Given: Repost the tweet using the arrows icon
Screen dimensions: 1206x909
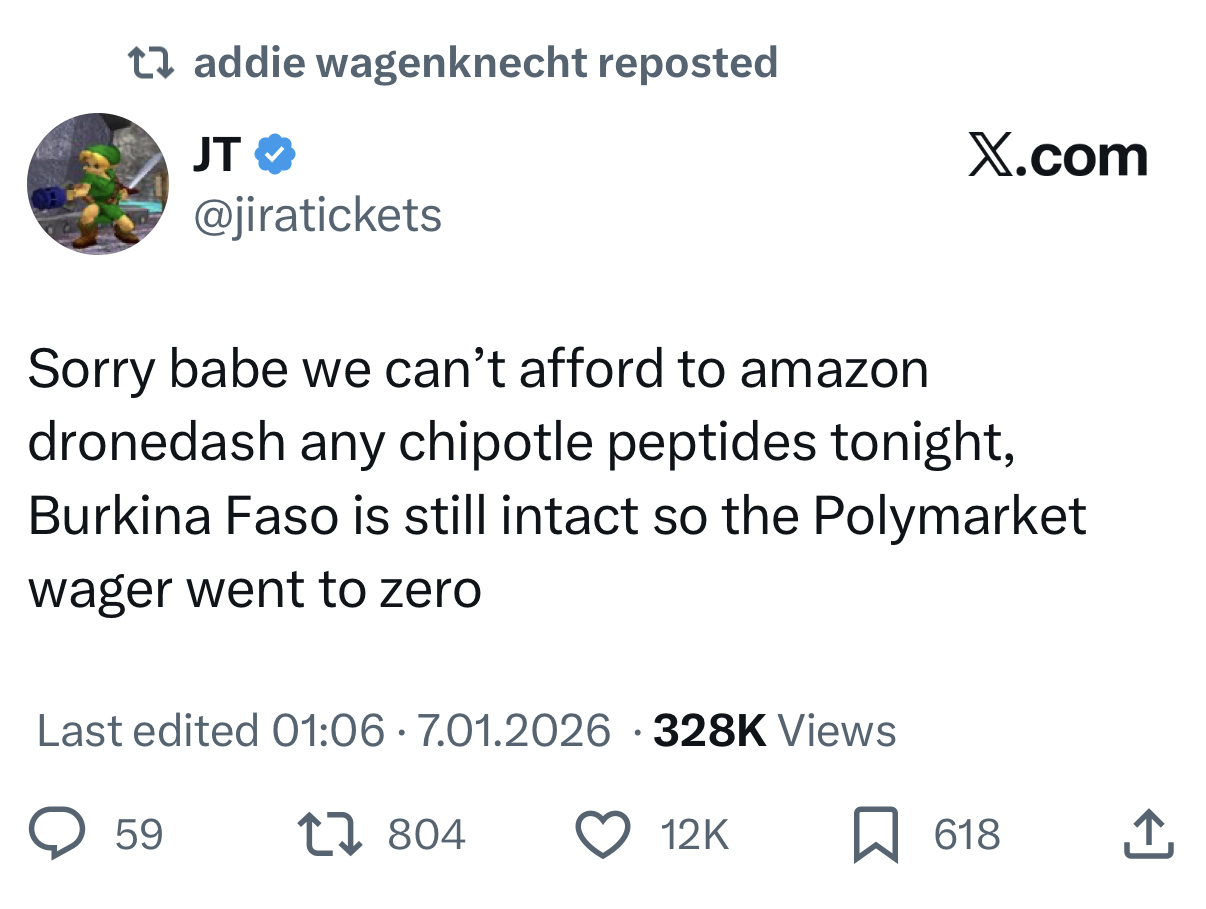Looking at the screenshot, I should (330, 834).
